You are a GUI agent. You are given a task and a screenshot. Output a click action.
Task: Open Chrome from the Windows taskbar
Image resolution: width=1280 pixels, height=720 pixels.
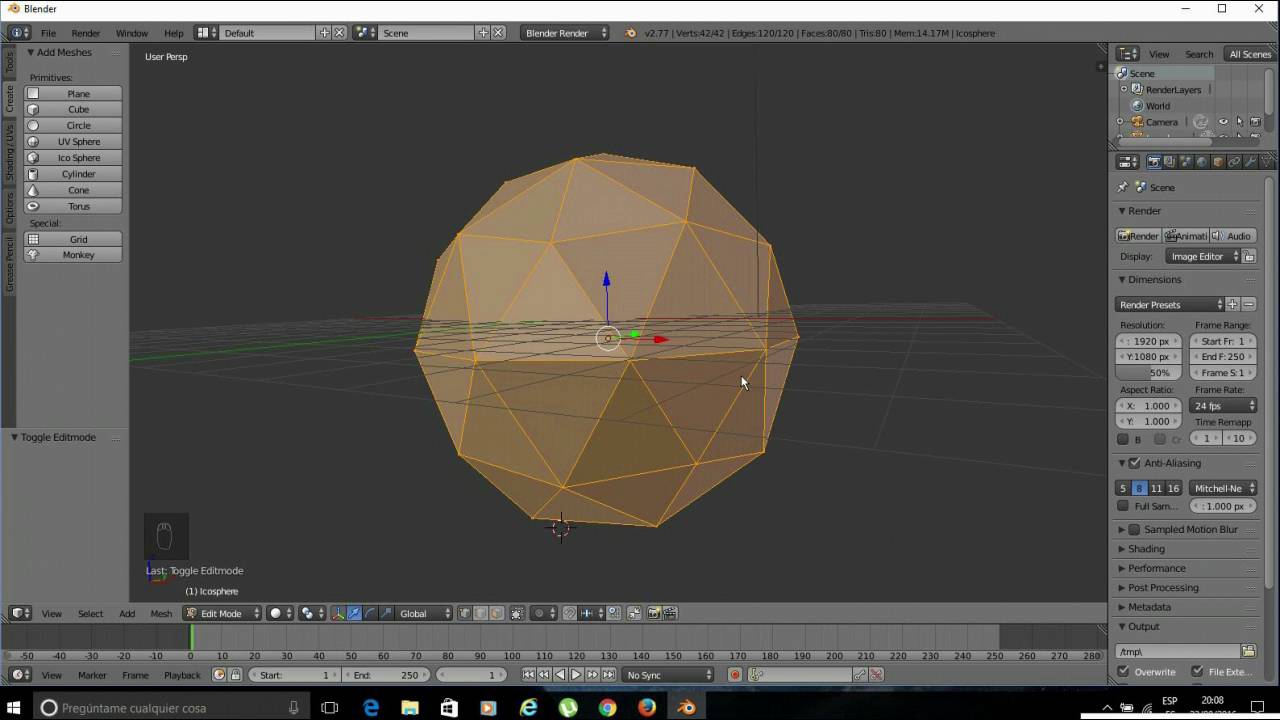607,707
